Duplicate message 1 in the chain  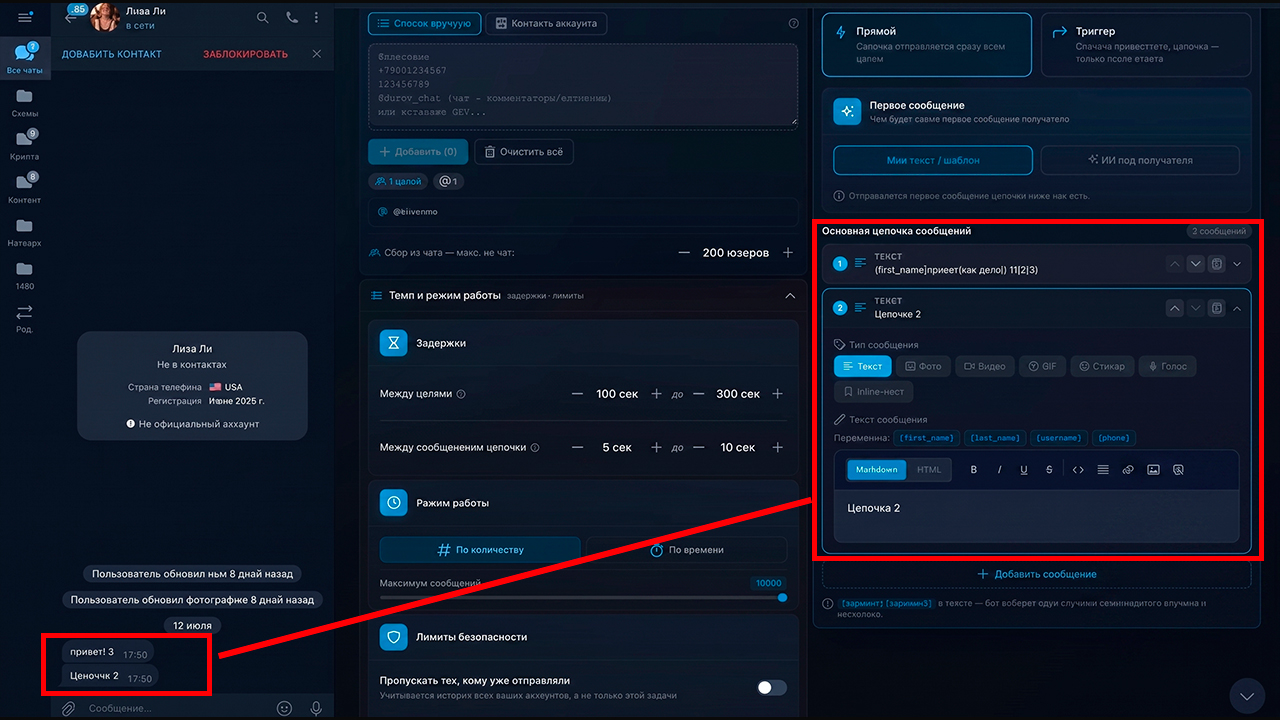point(1216,264)
